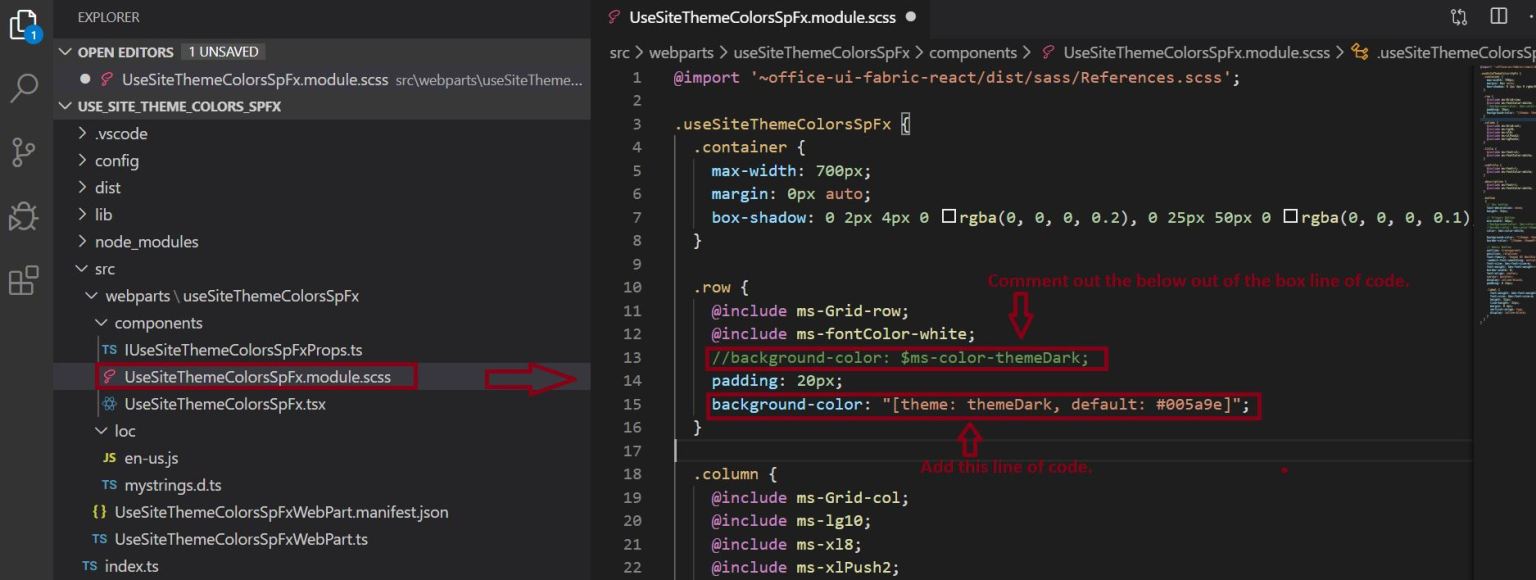Split the editor using the split icon

pyautogui.click(x=1497, y=16)
